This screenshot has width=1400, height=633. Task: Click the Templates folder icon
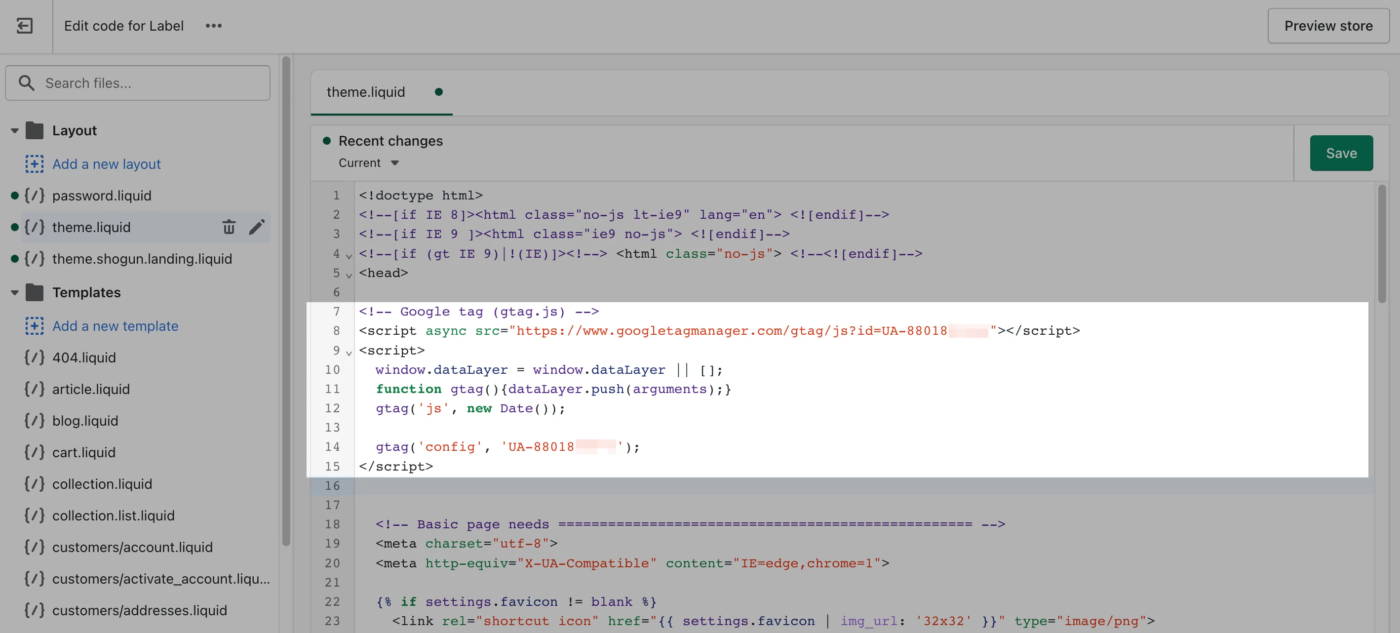click(35, 293)
